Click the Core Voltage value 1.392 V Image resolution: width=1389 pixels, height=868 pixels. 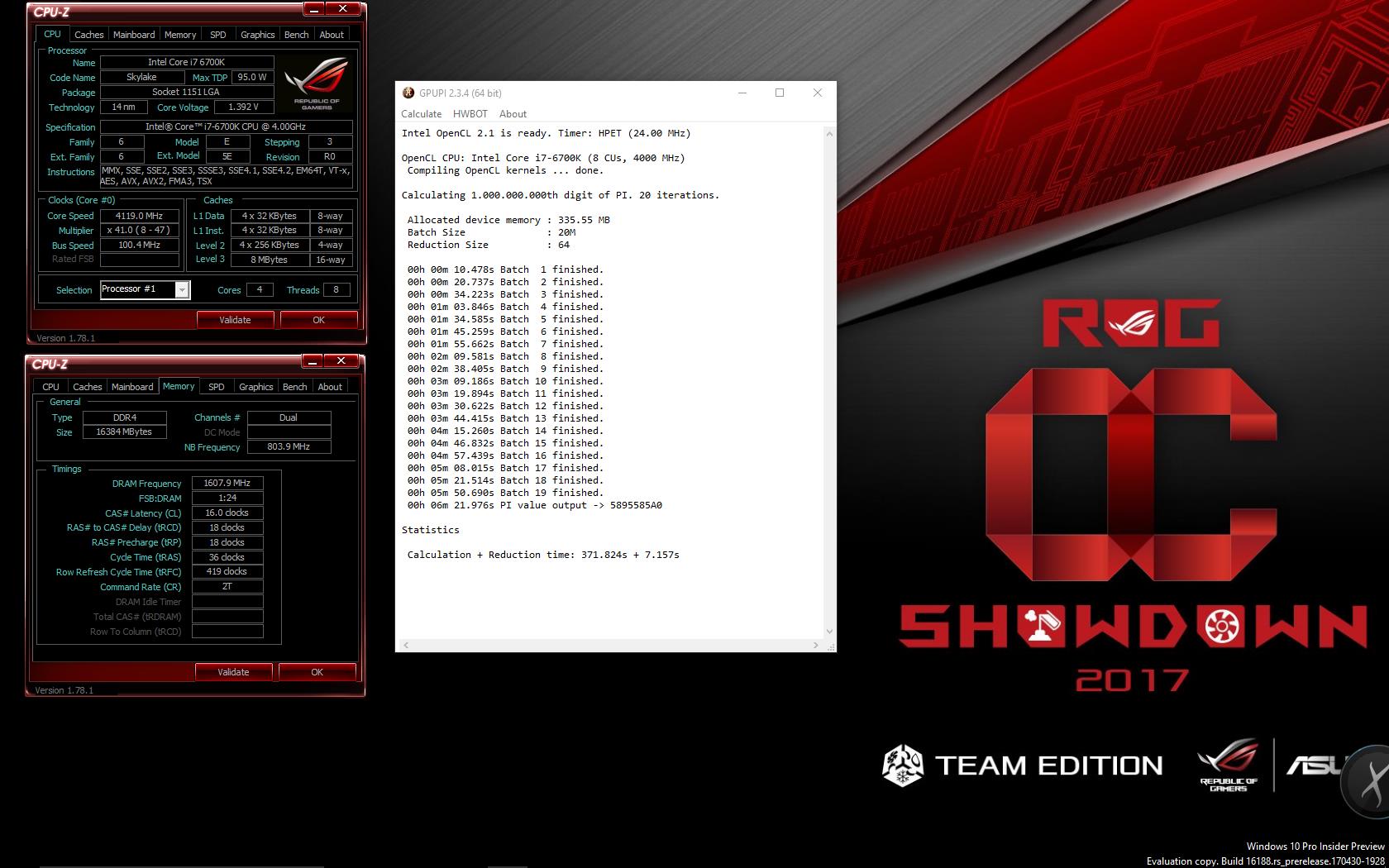coord(244,107)
